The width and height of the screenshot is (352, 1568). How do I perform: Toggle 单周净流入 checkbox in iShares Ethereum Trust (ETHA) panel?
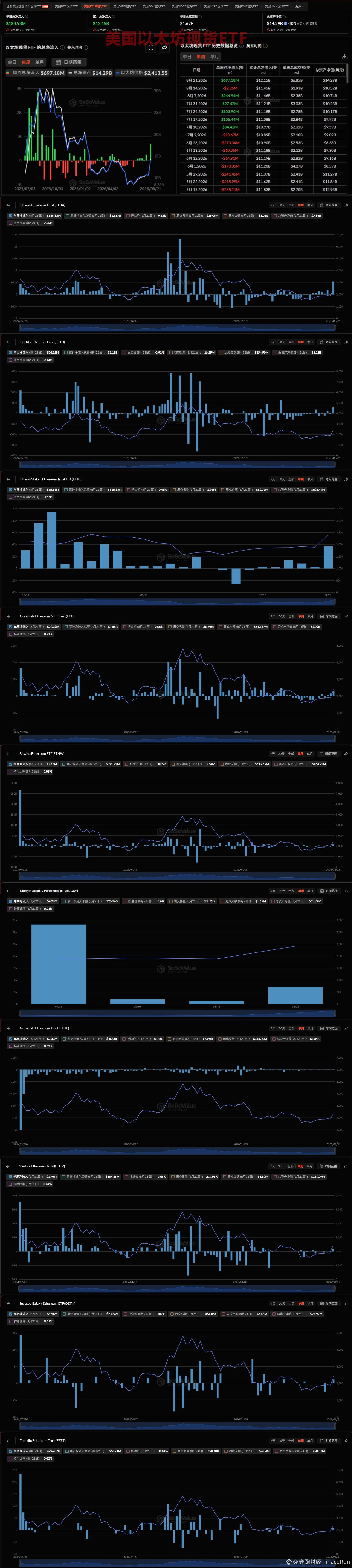point(10,216)
